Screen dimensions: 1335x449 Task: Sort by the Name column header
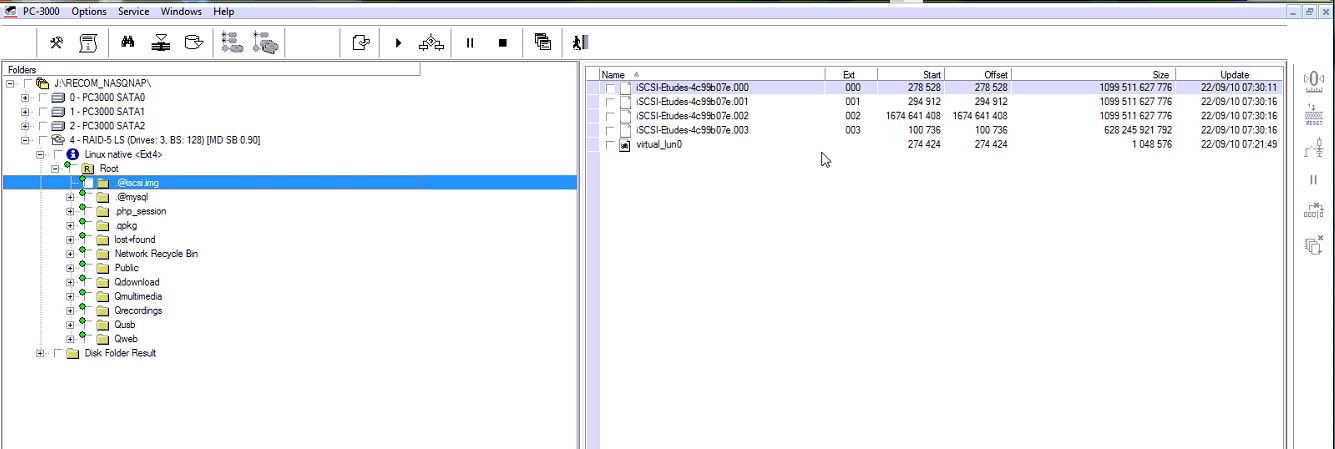[712, 74]
